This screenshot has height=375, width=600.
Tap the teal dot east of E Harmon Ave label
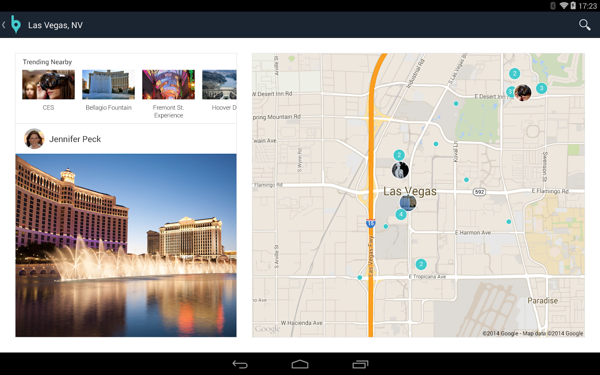click(x=509, y=222)
